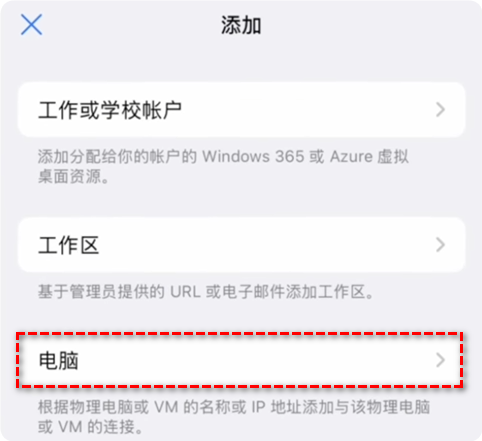Screen dimensions: 482x441
Task: Click the 桌面资源 description line
Action: point(73,176)
